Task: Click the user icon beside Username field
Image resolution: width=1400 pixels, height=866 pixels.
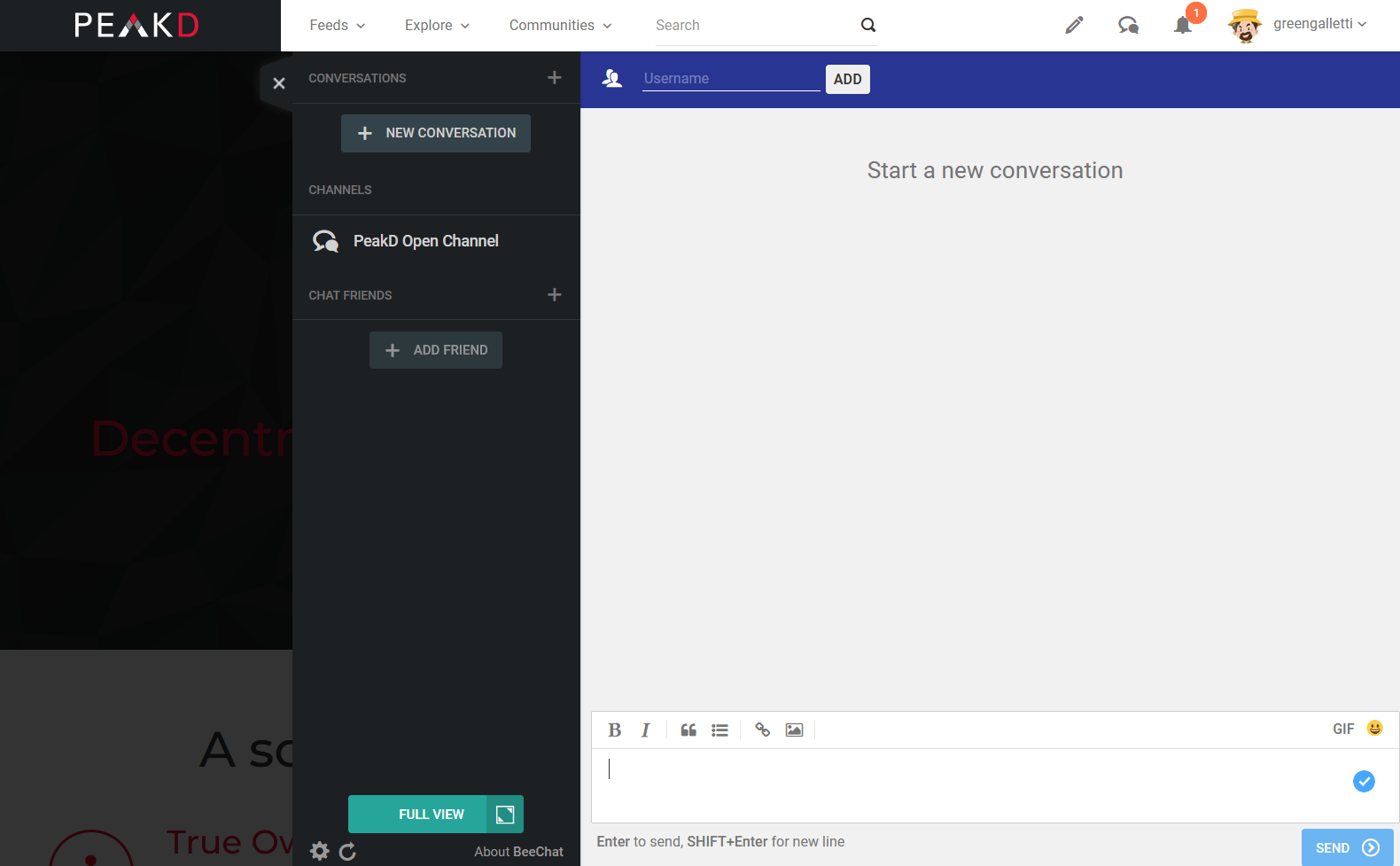Action: click(x=611, y=79)
